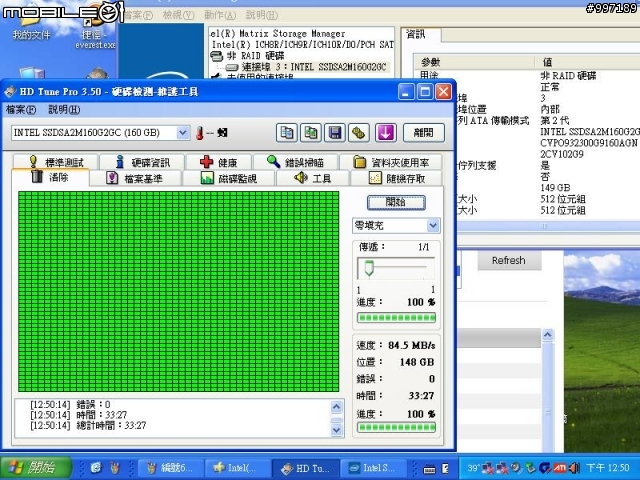This screenshot has height=480, width=640.
Task: Switch to the 磁碟監視 disk monitor tab
Action: pos(229,178)
